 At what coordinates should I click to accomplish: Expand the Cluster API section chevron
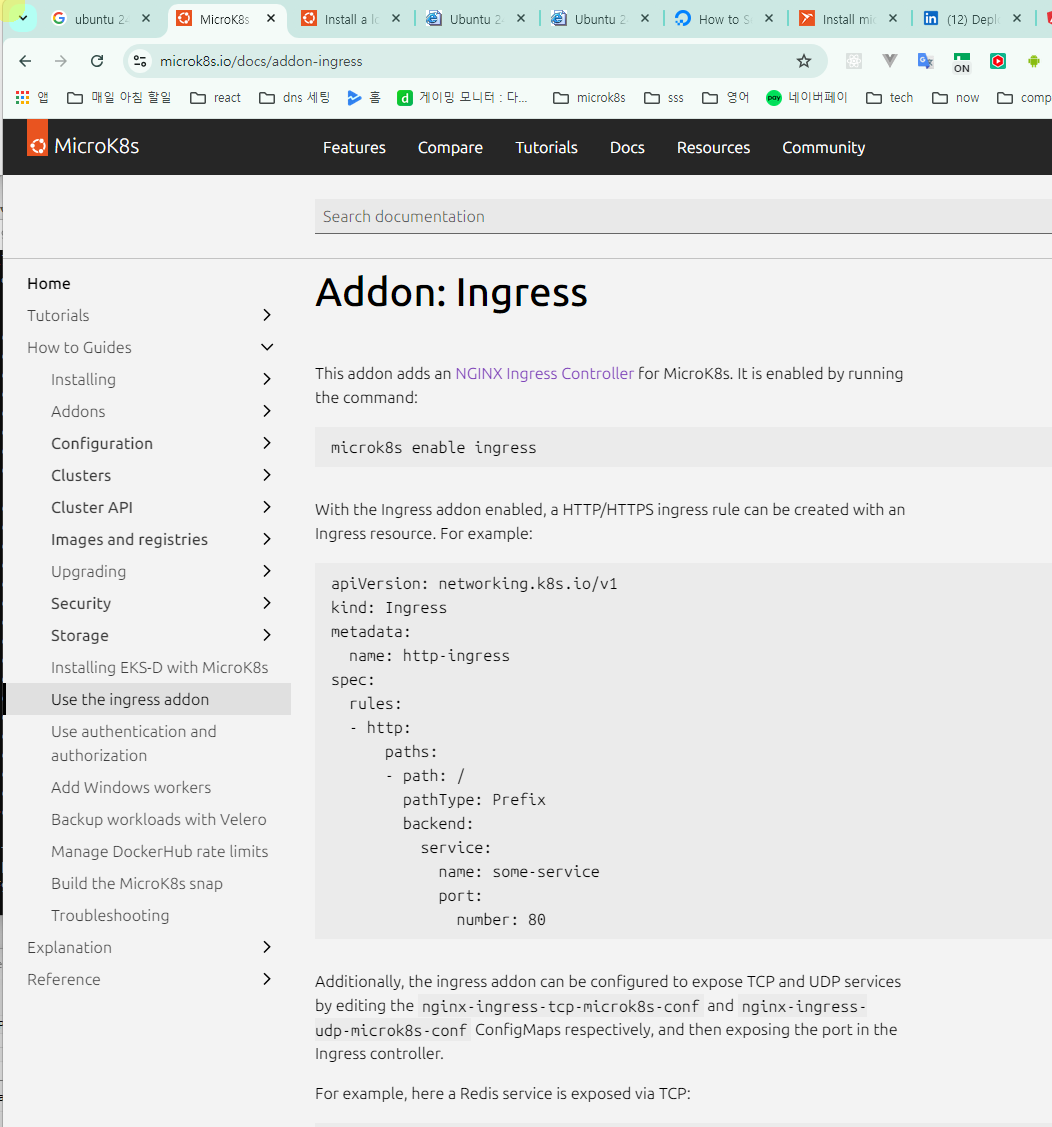point(267,507)
